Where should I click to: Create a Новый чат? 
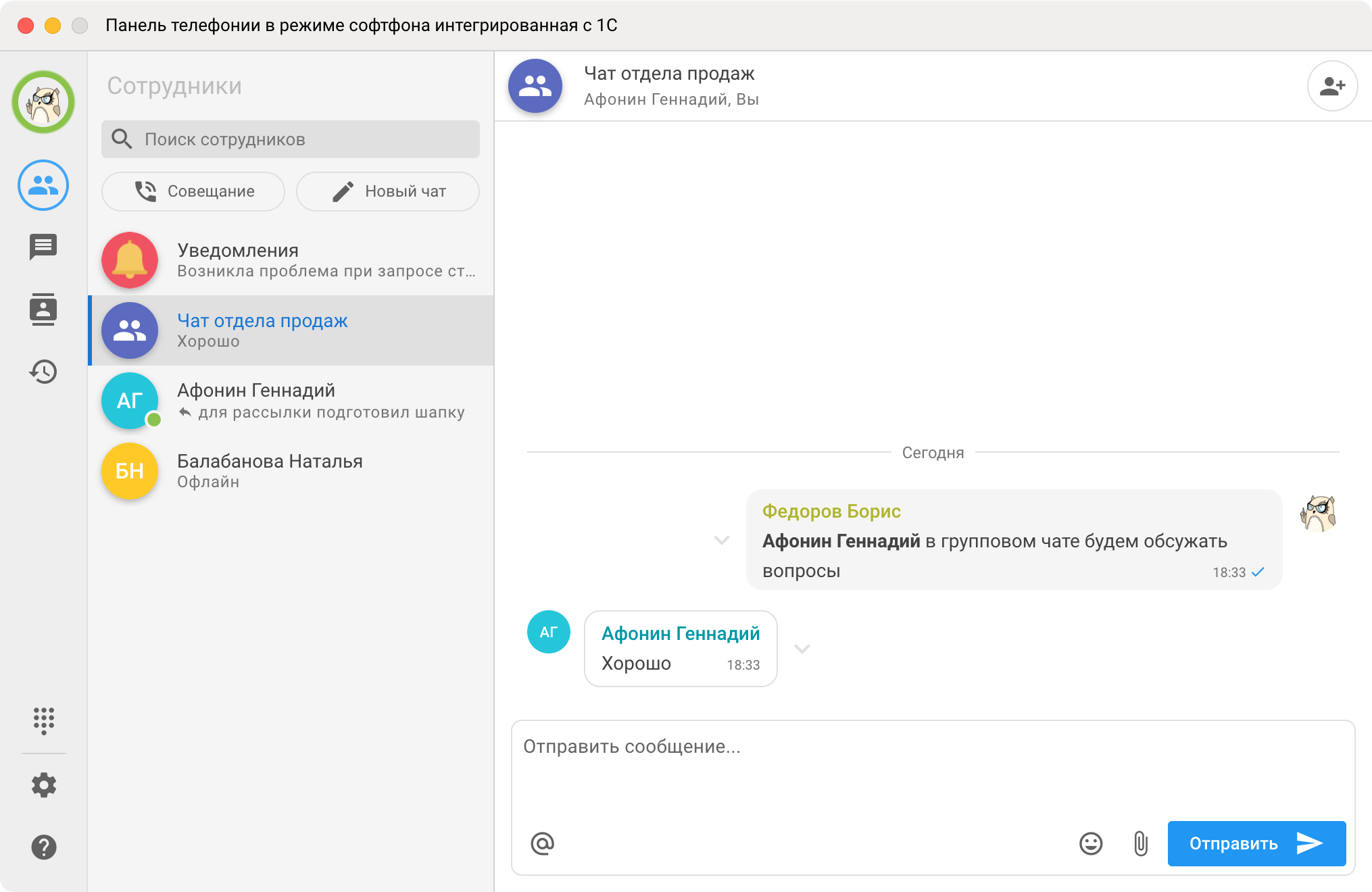pyautogui.click(x=388, y=191)
